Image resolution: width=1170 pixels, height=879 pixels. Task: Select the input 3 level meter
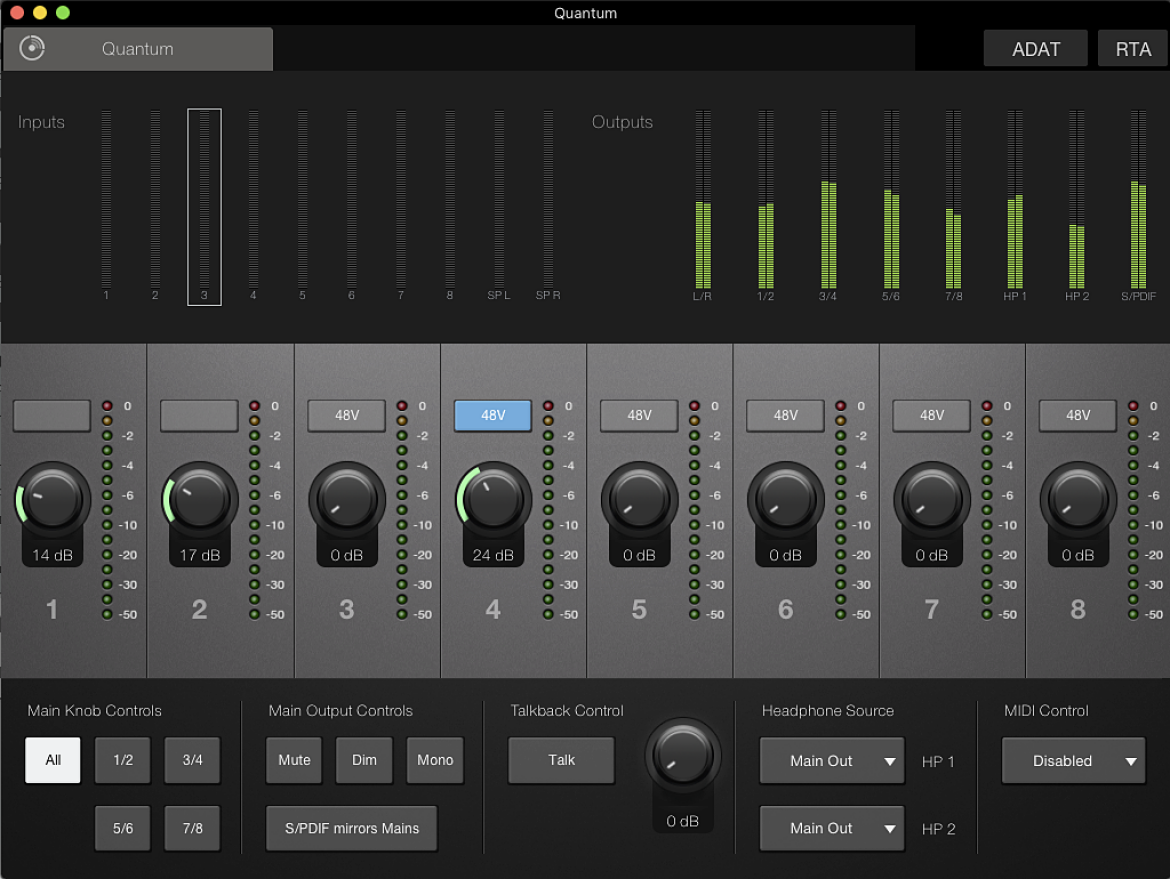pos(204,207)
